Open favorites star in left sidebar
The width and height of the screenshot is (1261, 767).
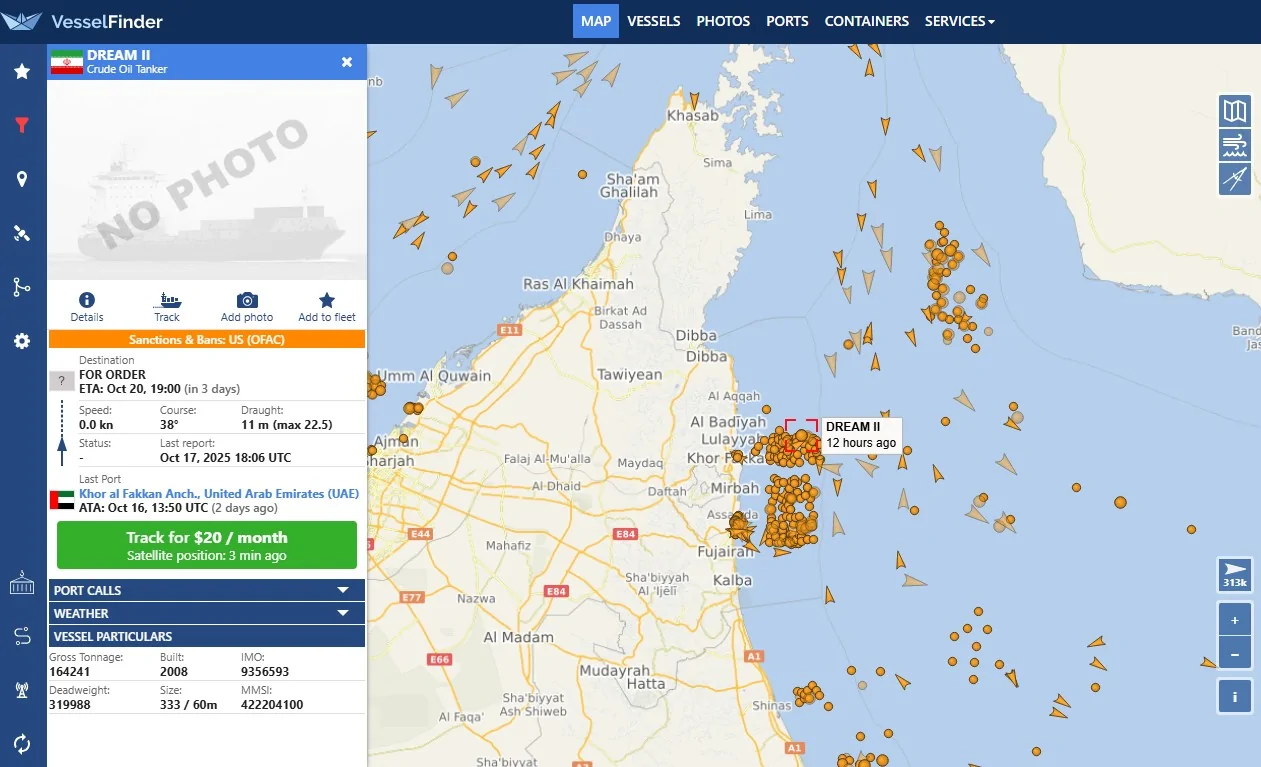[x=22, y=71]
